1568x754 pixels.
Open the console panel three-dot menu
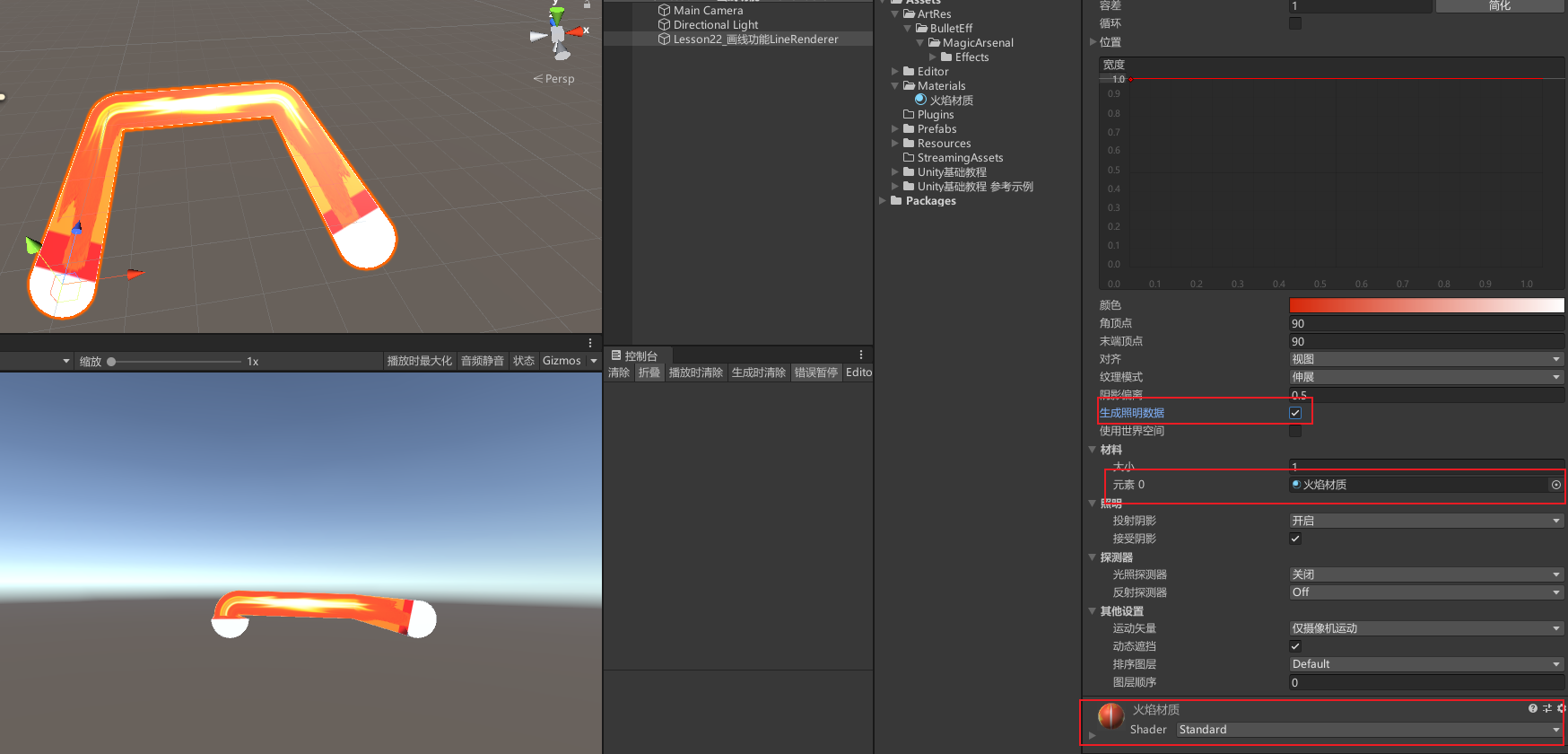tap(860, 355)
